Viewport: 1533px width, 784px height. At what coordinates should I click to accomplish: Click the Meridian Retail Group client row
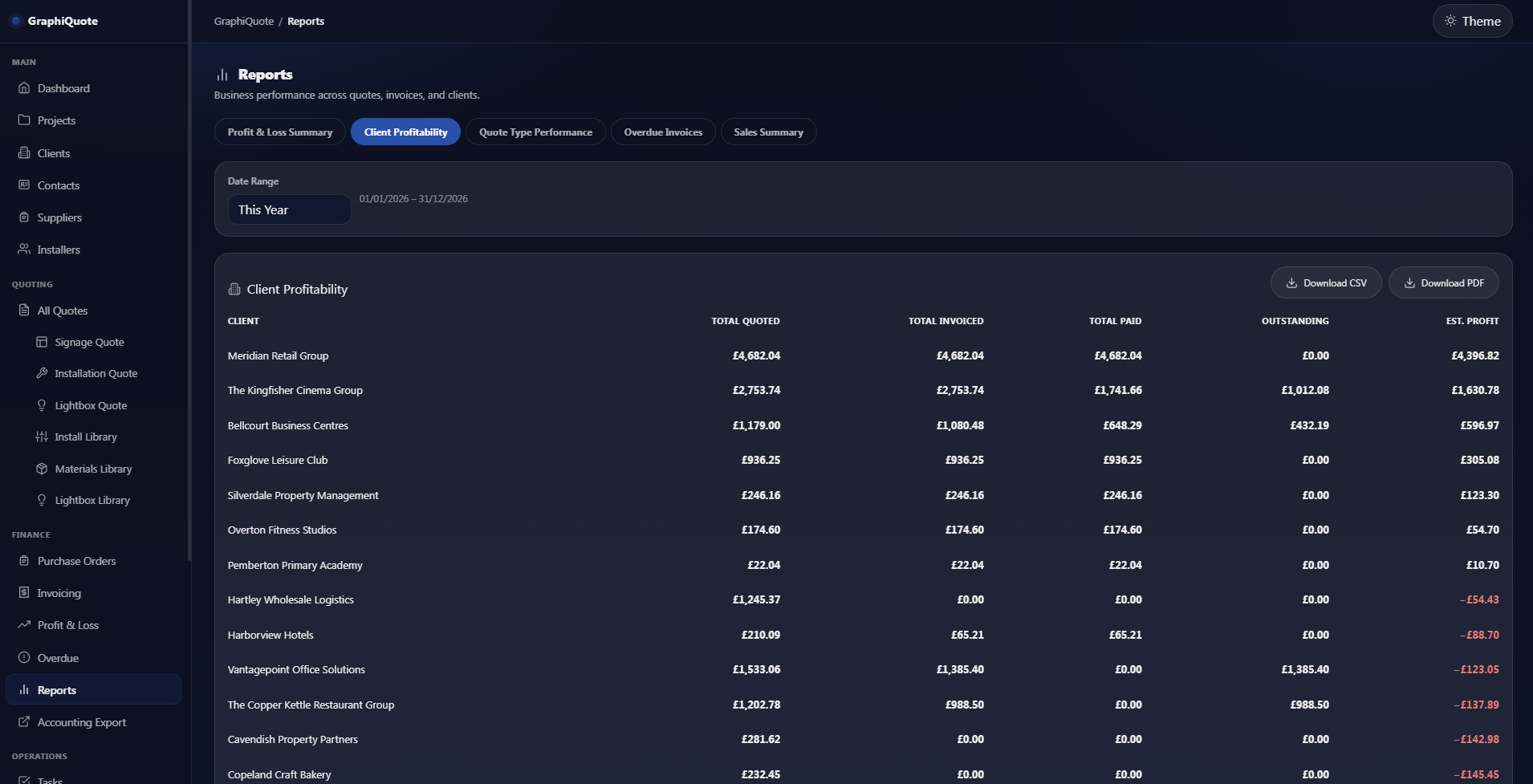[x=863, y=355]
